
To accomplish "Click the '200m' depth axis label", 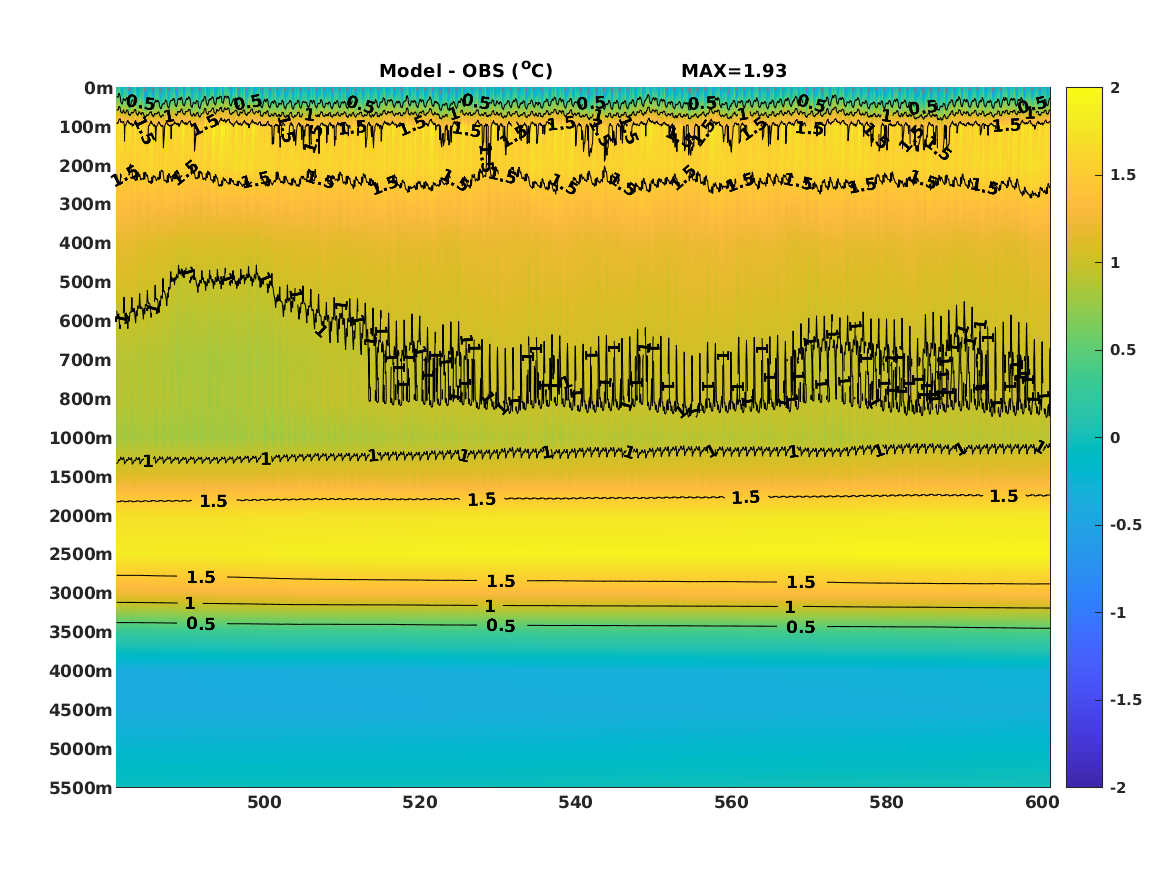I will [86, 166].
